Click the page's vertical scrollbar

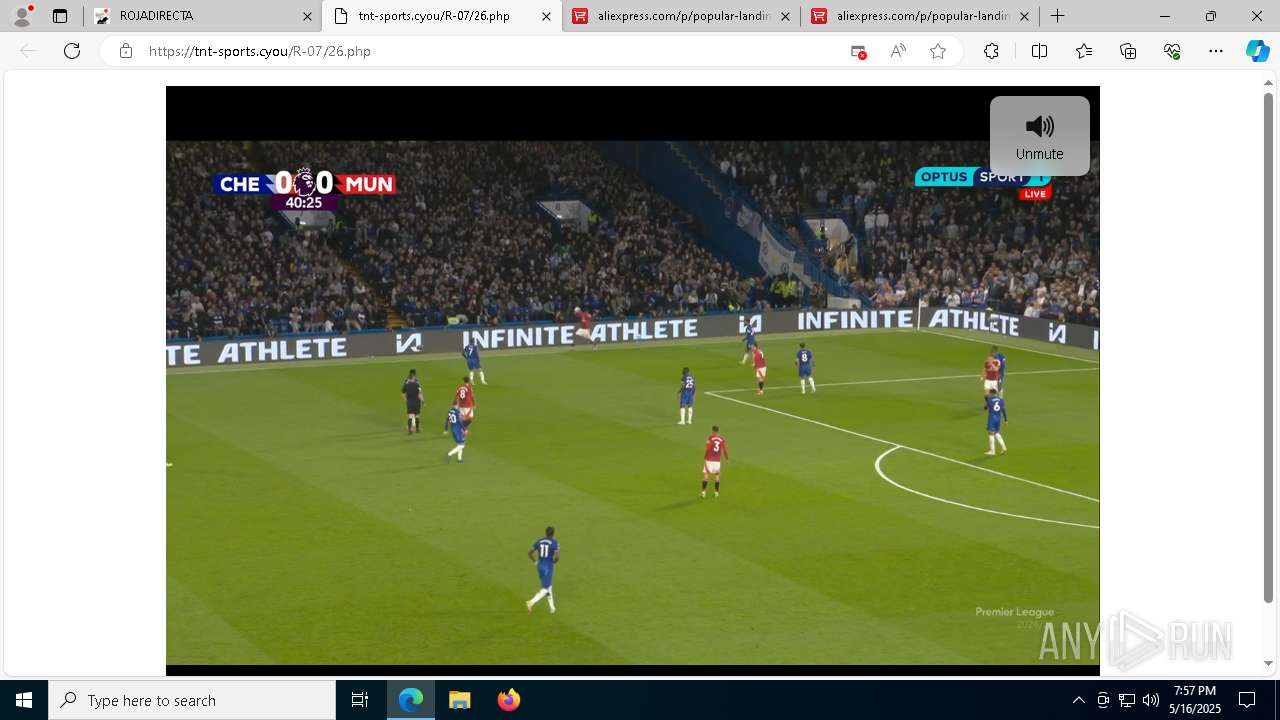click(1269, 347)
